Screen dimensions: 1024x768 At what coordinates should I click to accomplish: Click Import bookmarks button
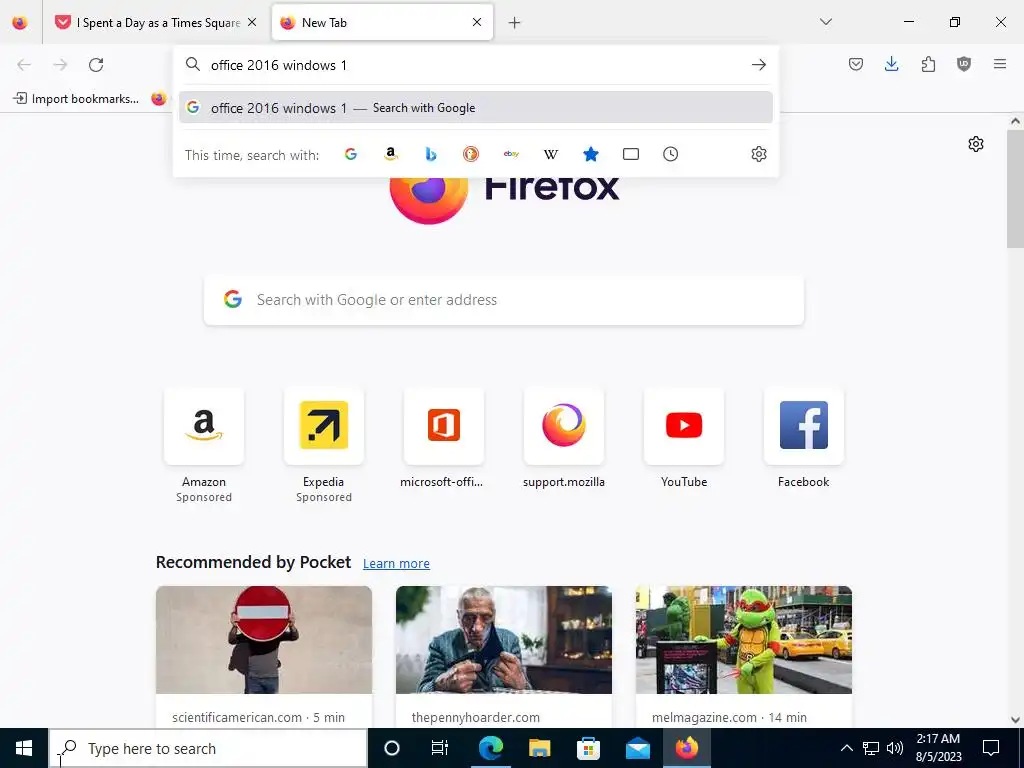(x=76, y=99)
